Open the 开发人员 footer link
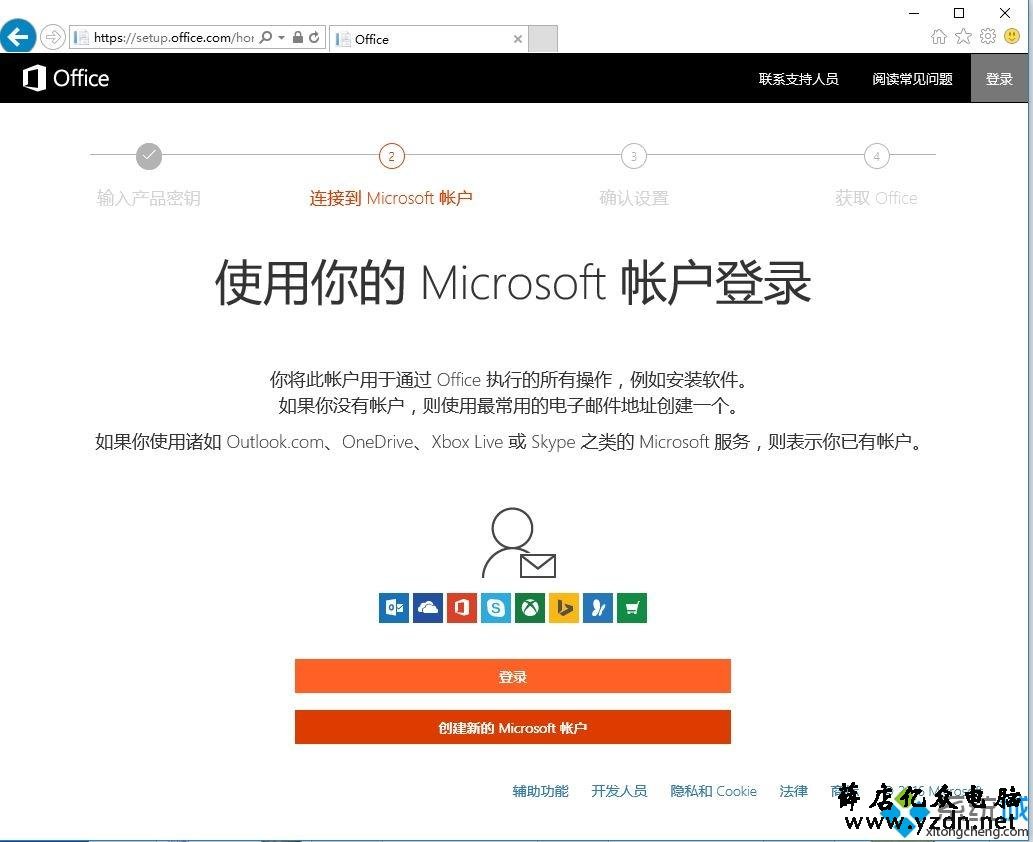 pos(619,791)
